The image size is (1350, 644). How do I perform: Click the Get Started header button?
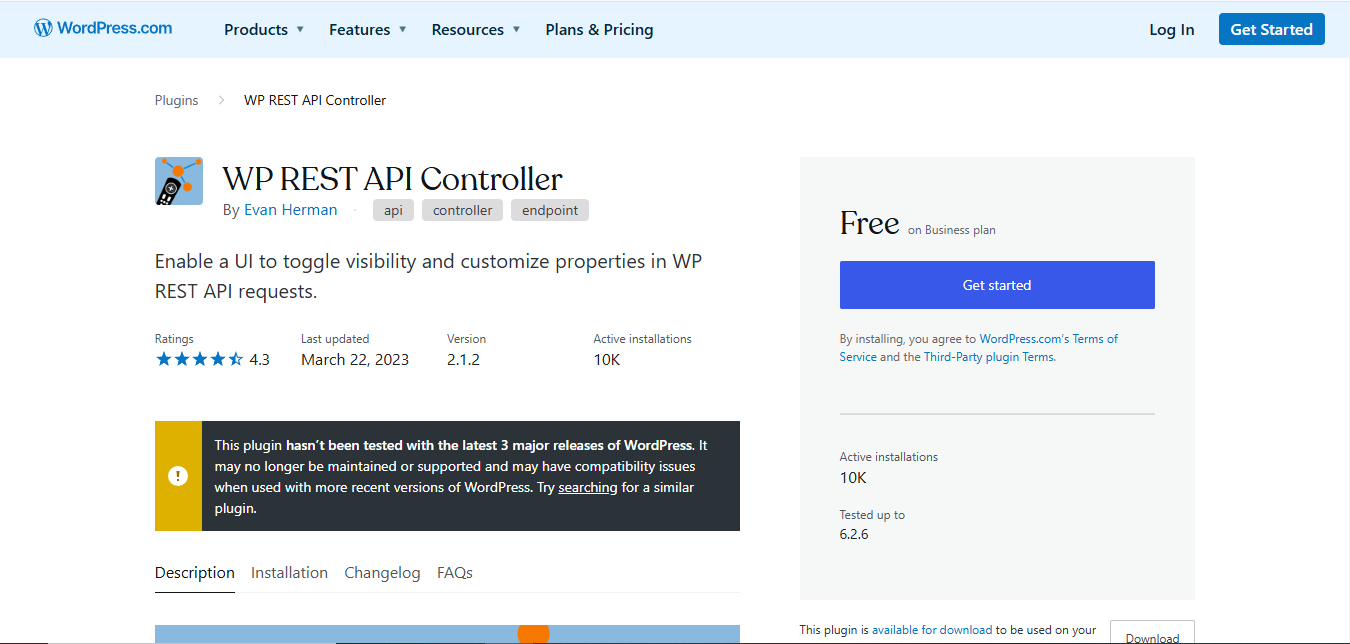tap(1271, 29)
